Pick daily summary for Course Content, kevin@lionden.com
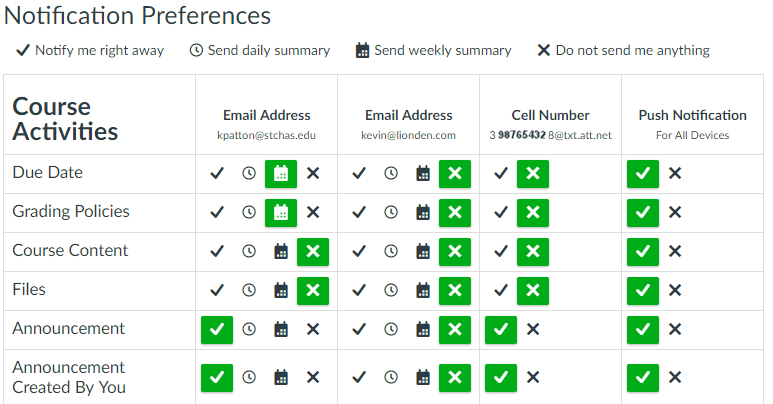773x404 pixels. point(391,251)
